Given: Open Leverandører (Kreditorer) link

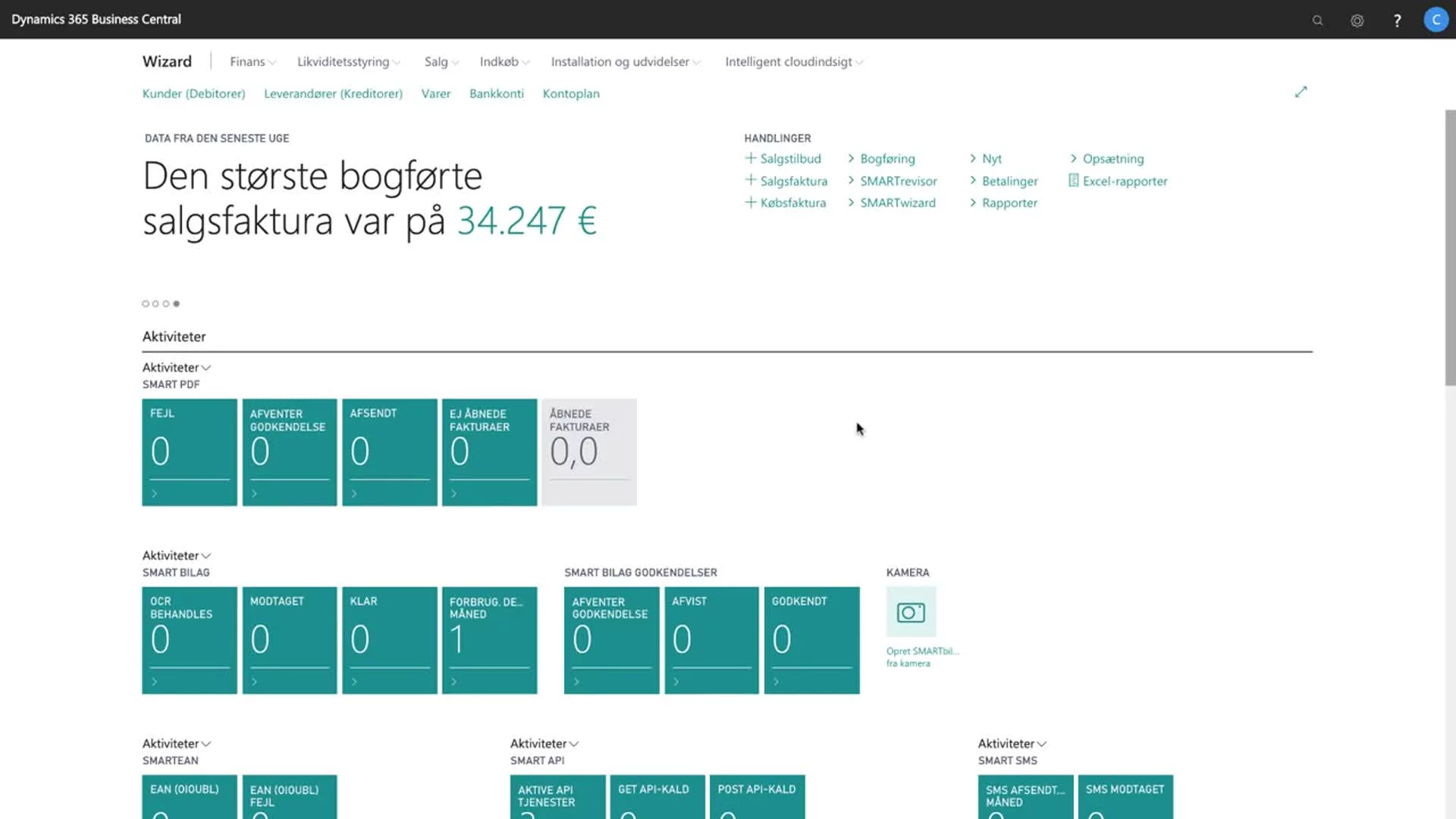Looking at the screenshot, I should [333, 93].
